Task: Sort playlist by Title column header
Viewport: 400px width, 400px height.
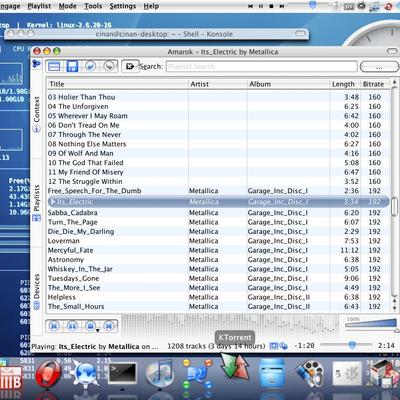Action: [x=118, y=84]
